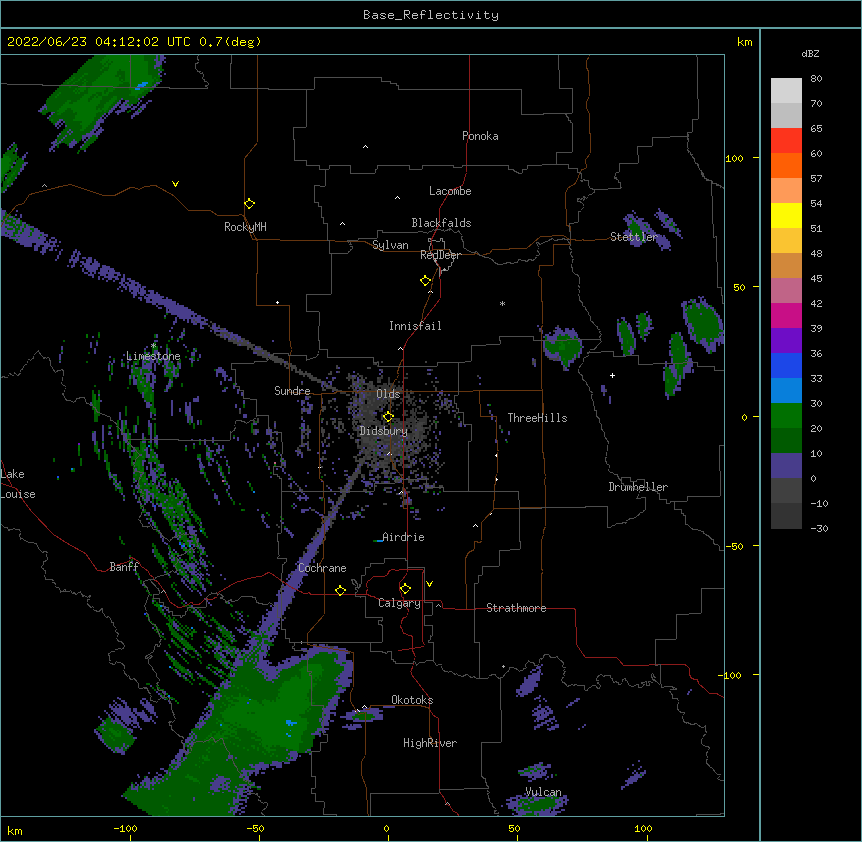
Task: Click the 2022/06/23 04:12:02 UTC timestamp
Action: [x=99, y=42]
